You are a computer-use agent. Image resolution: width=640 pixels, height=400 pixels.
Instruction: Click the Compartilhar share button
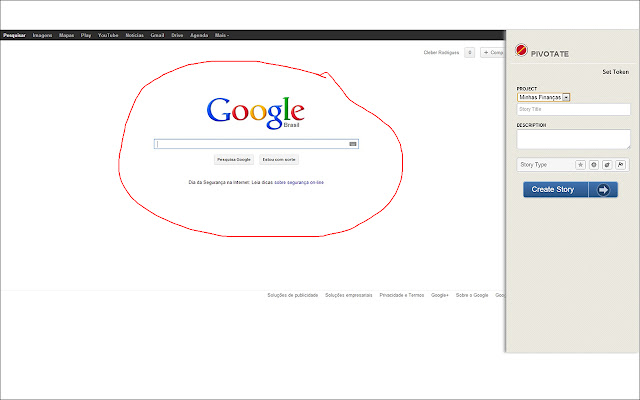493,53
